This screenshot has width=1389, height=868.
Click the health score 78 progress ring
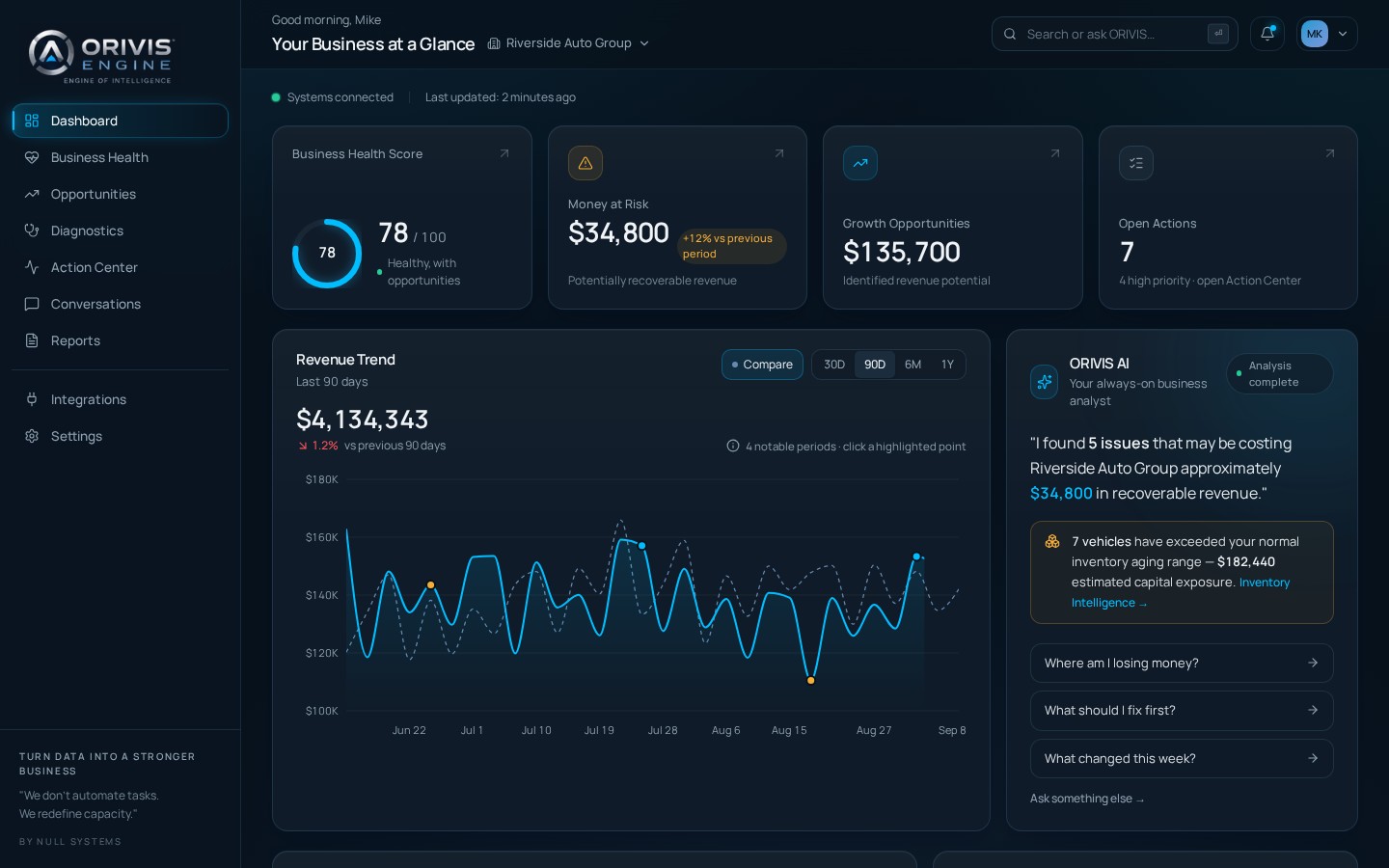click(x=327, y=253)
